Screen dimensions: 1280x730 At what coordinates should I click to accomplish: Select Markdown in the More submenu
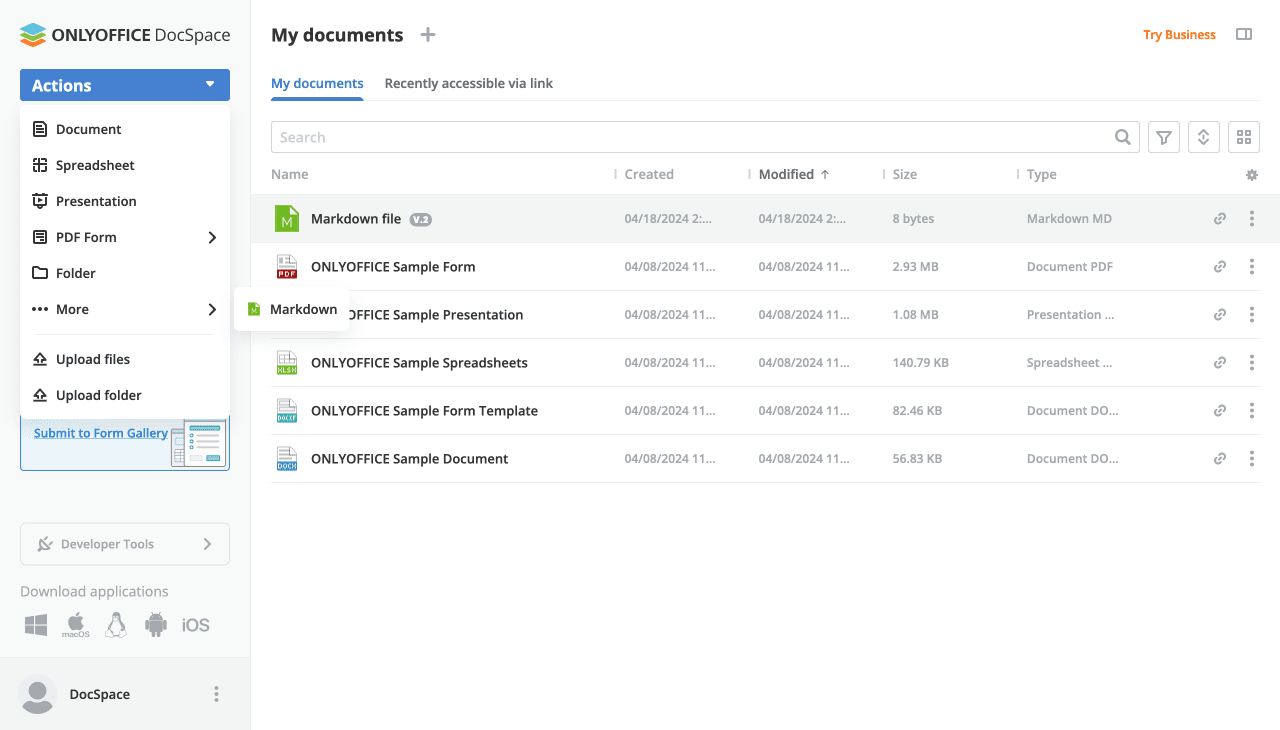point(292,309)
